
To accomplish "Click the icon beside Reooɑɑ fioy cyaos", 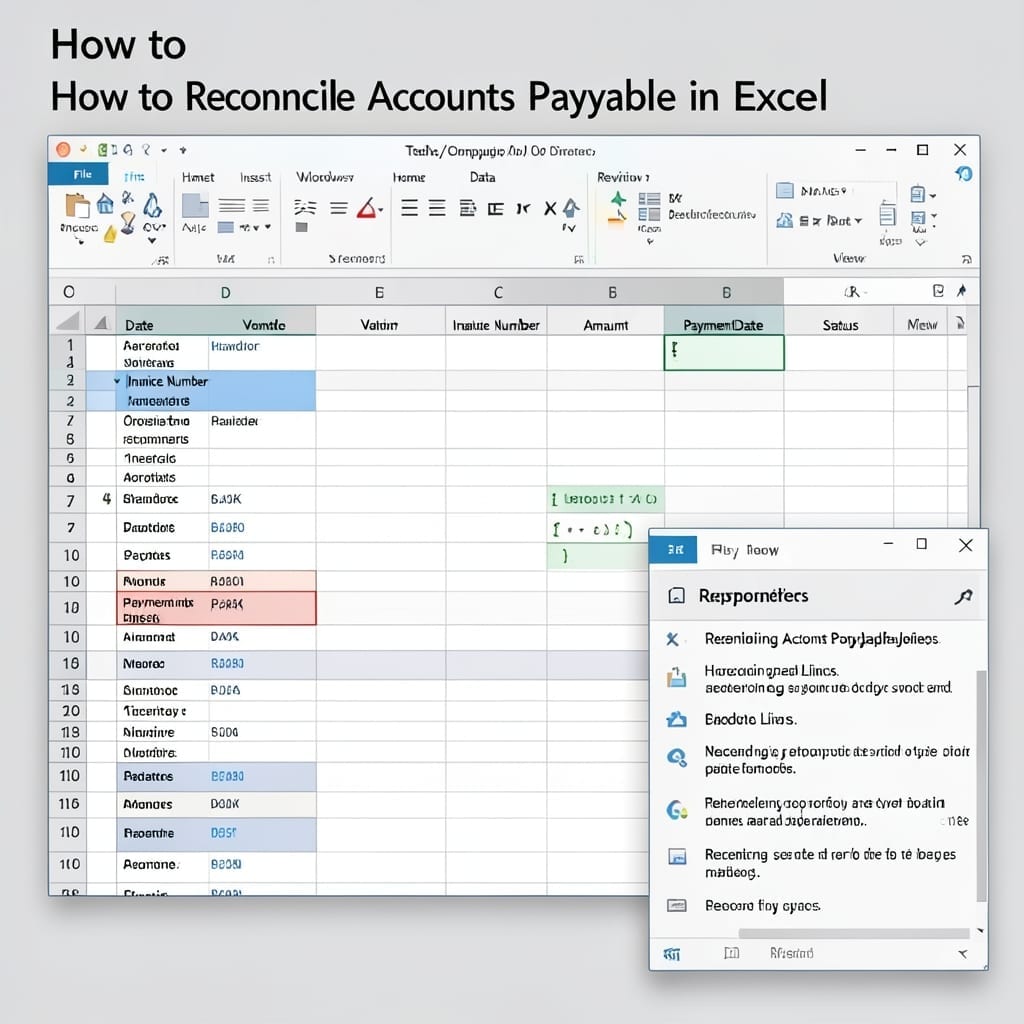I will [x=677, y=906].
